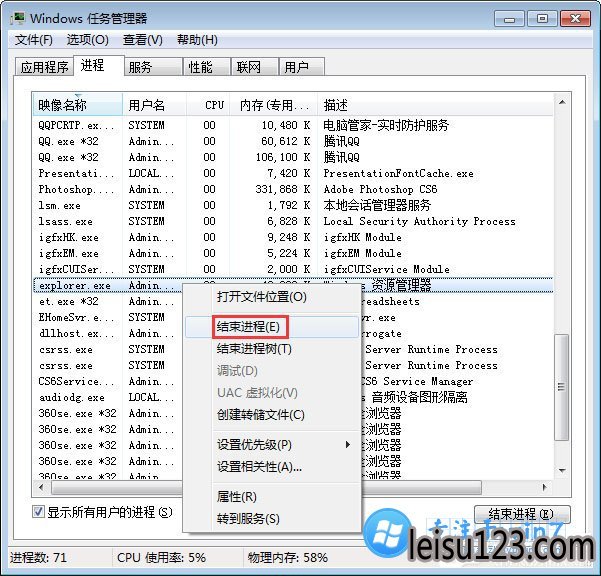
Task: Open the 用户 tab
Action: [302, 67]
